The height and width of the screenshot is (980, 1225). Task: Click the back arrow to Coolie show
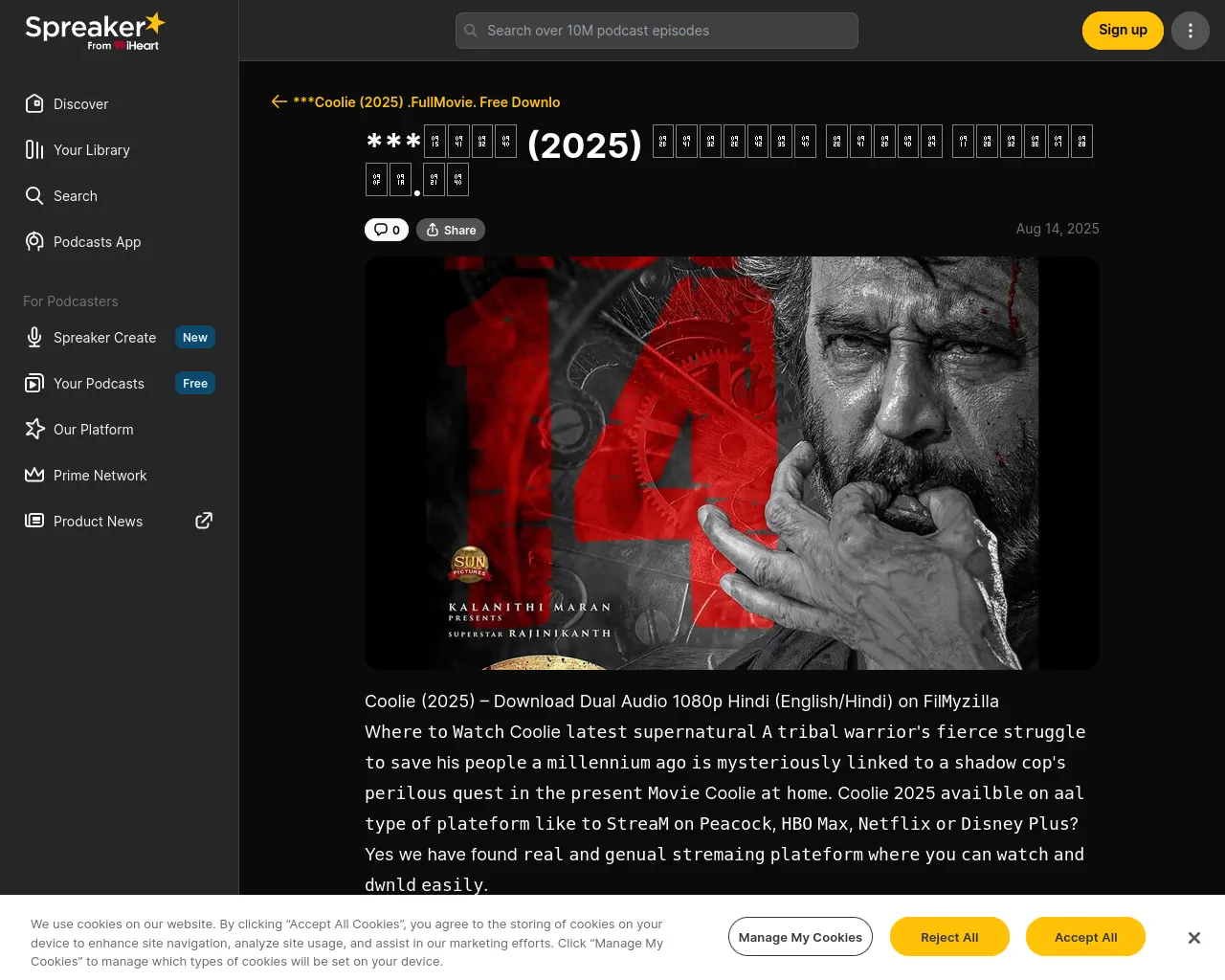click(x=279, y=101)
